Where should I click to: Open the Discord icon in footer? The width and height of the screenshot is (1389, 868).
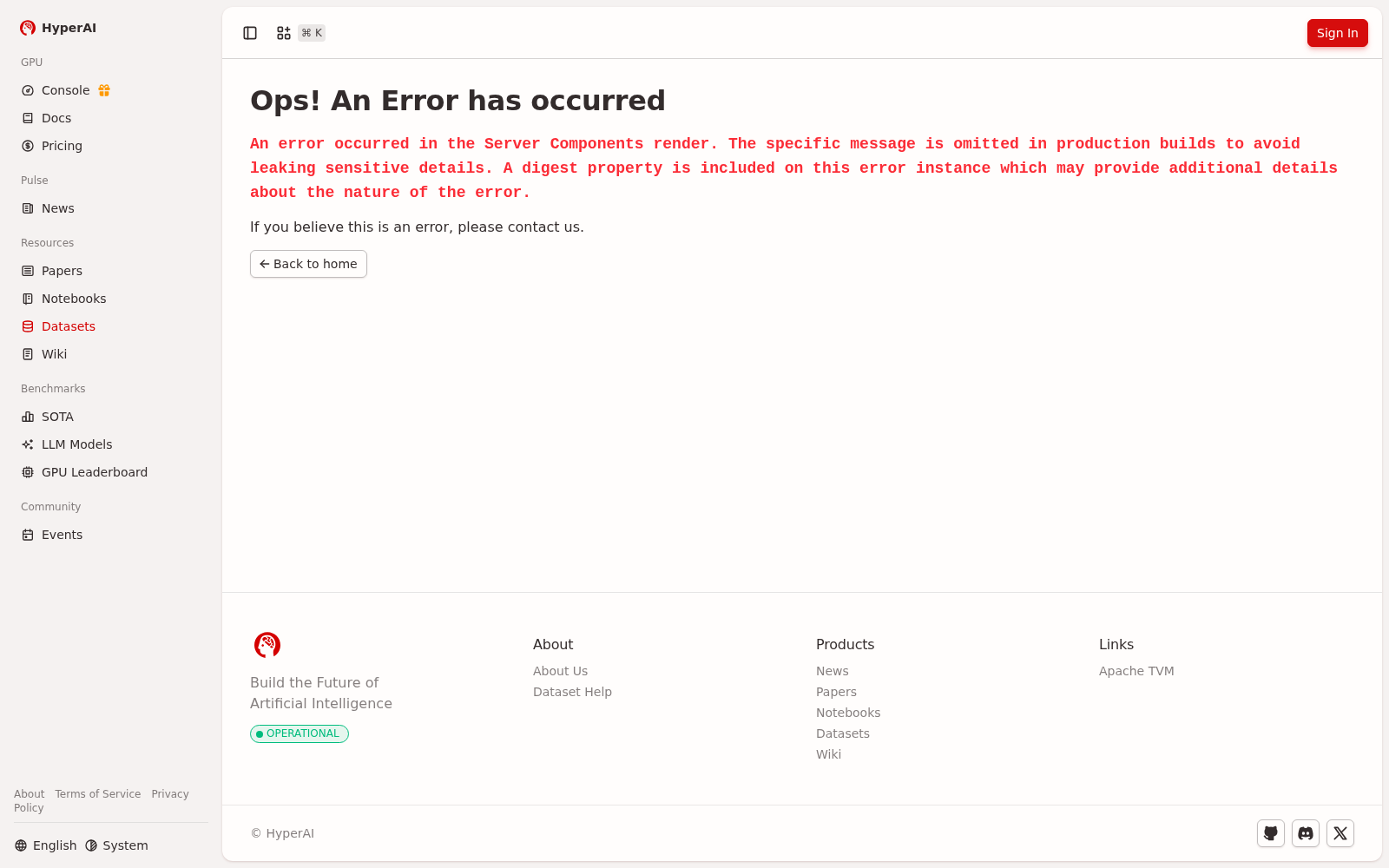[x=1306, y=833]
